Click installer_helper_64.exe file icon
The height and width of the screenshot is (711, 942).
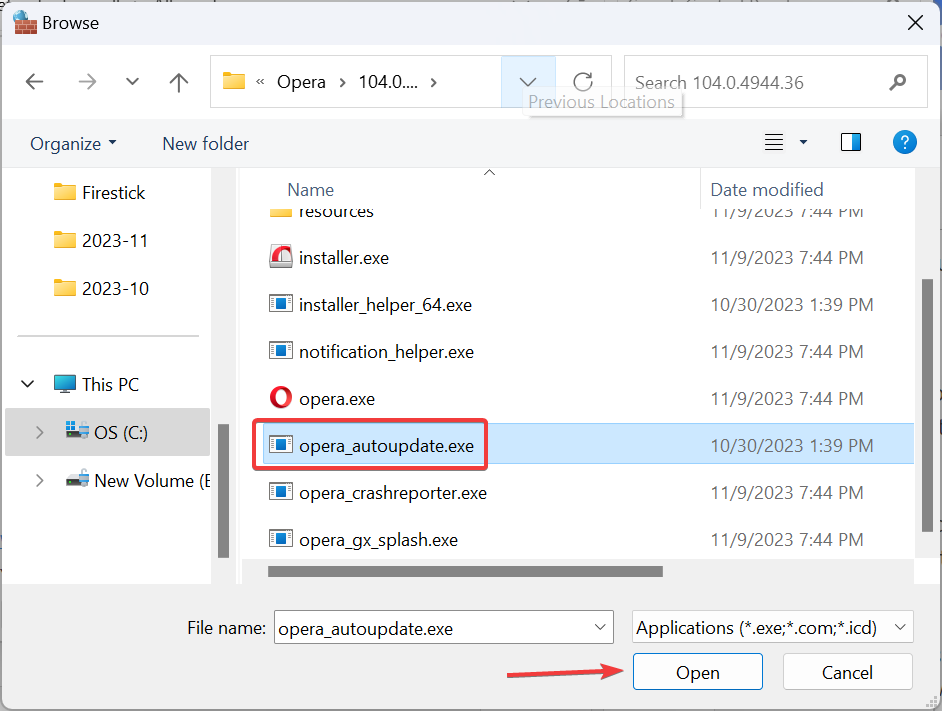pyautogui.click(x=281, y=304)
